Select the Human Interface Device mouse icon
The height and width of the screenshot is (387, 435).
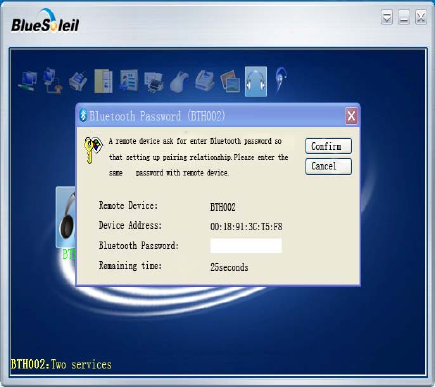(179, 82)
